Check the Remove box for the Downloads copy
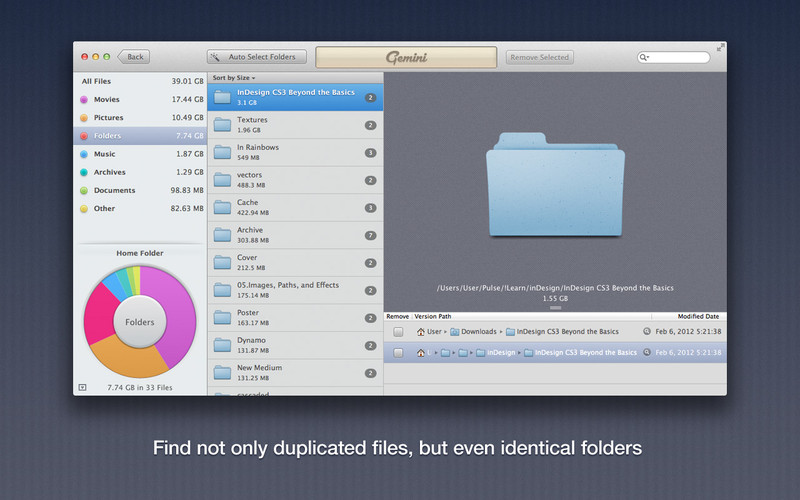 point(398,331)
